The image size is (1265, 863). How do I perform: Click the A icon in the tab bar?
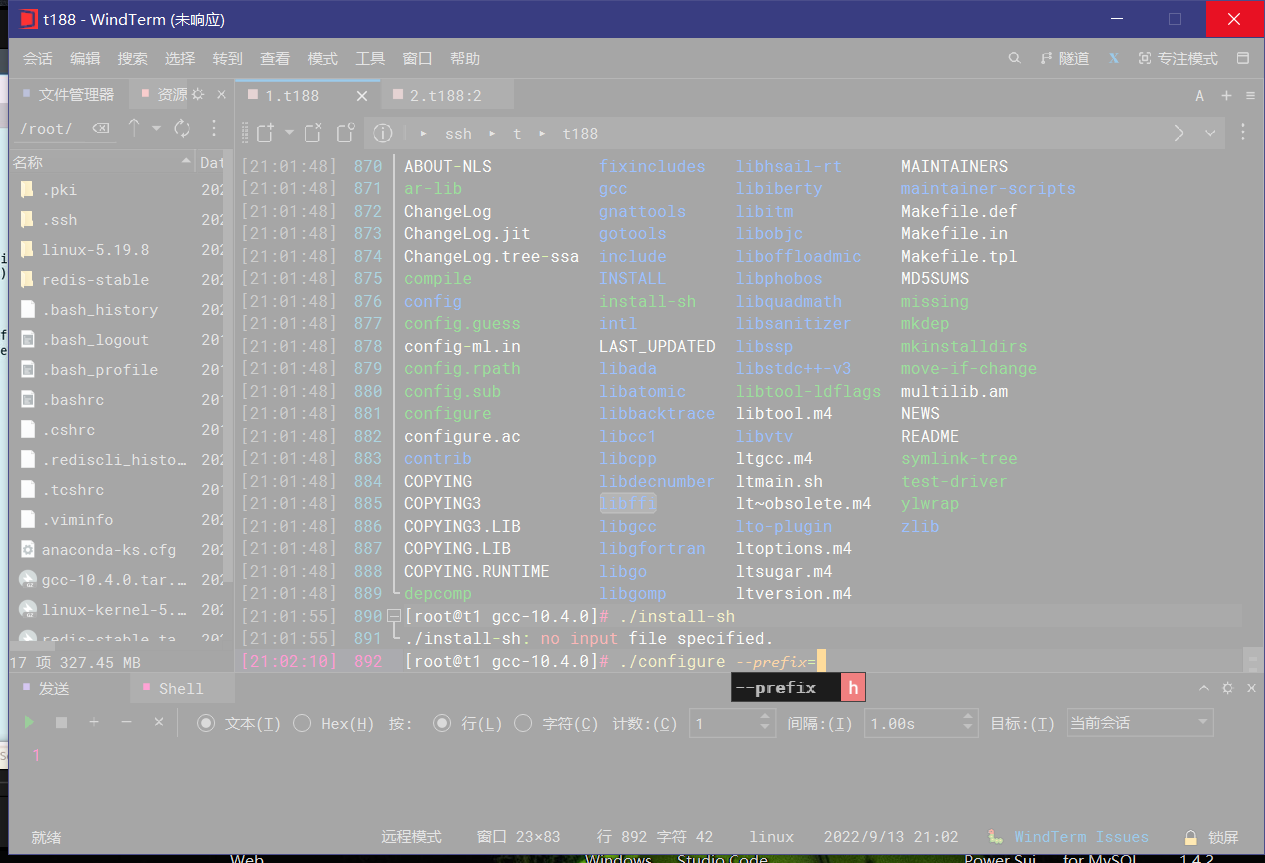1200,96
